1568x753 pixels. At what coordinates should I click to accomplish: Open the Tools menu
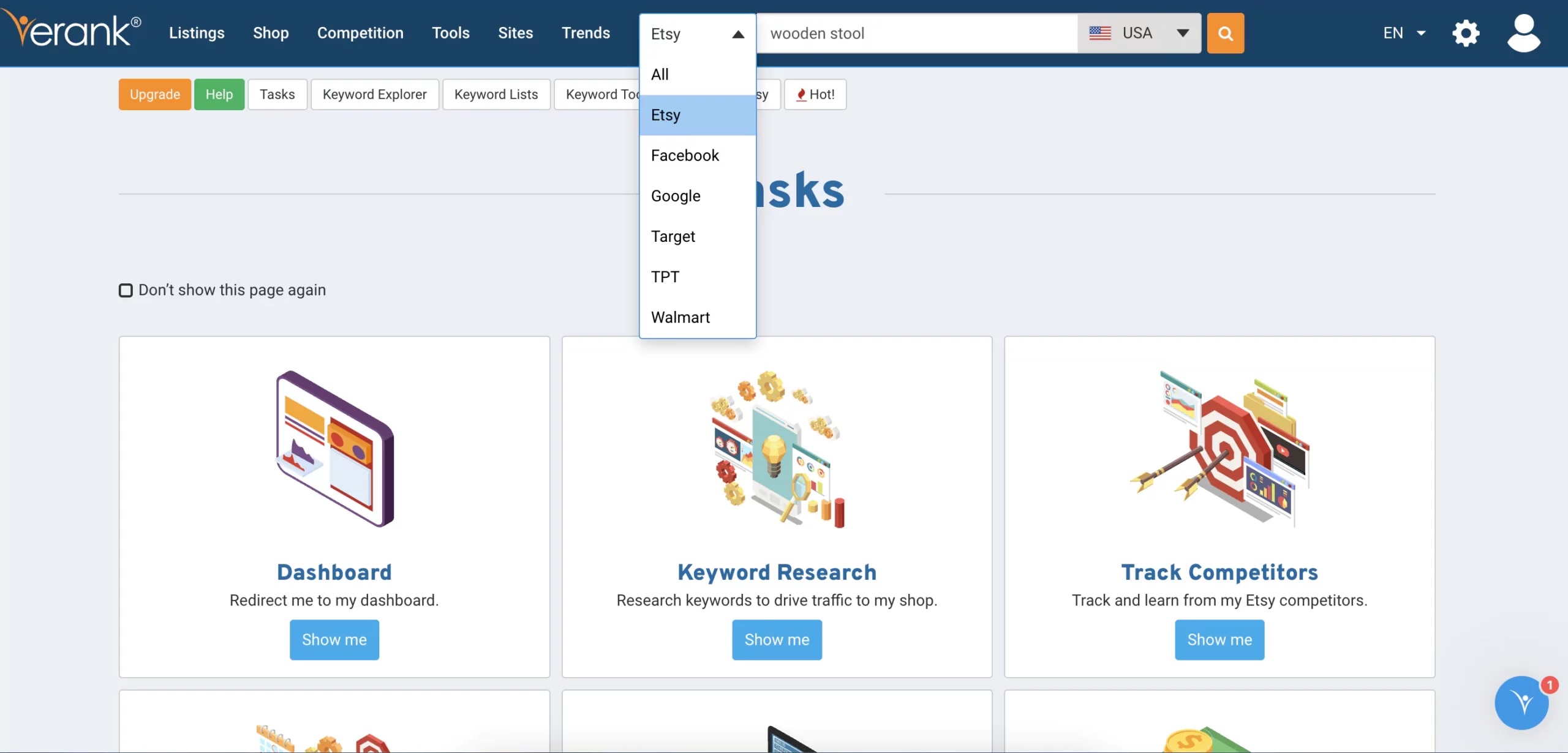tap(451, 32)
